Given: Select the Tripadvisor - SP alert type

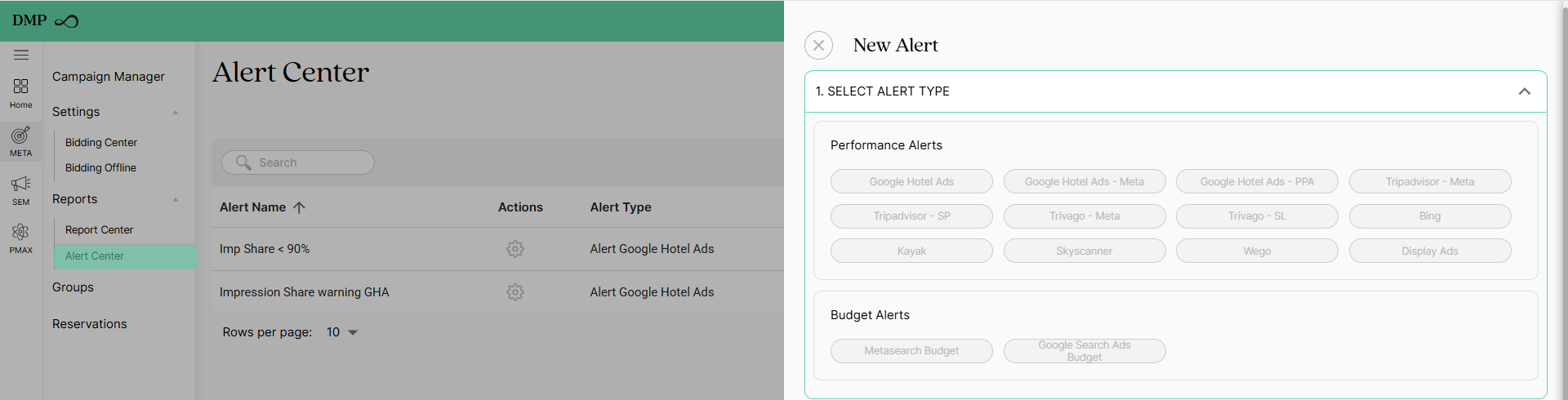Looking at the screenshot, I should point(911,216).
